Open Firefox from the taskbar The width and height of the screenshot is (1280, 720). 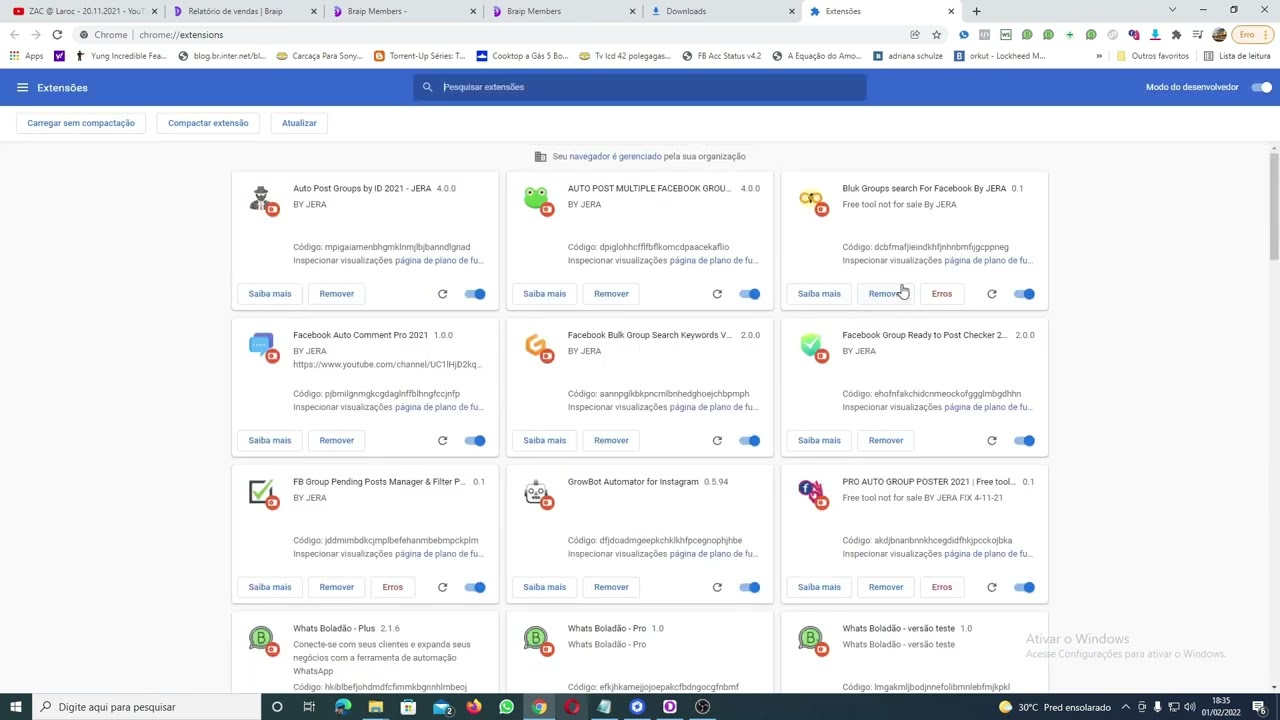473,707
